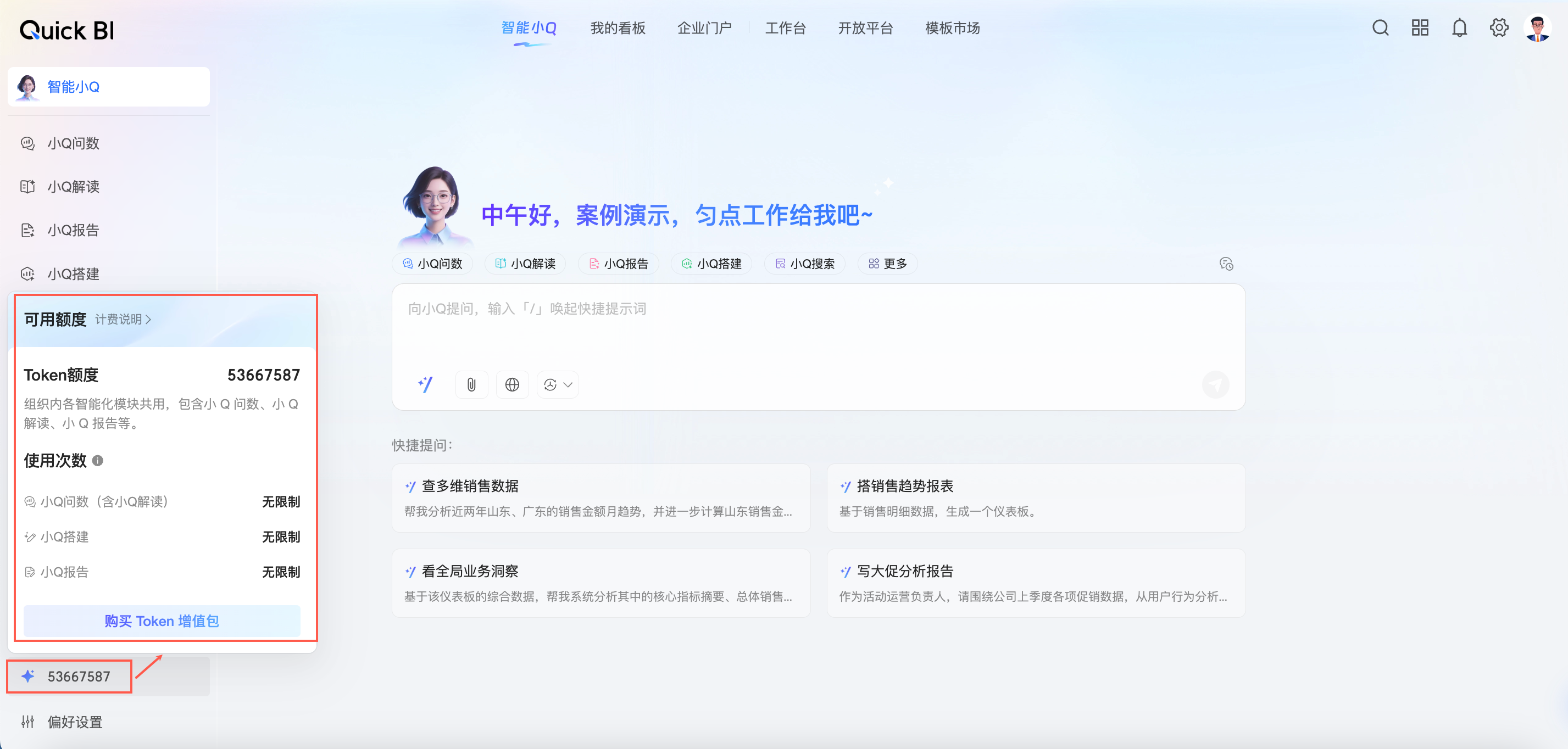Choose quick prompt 写大促分析报告
Image resolution: width=1568 pixels, height=749 pixels.
pyautogui.click(x=1036, y=583)
